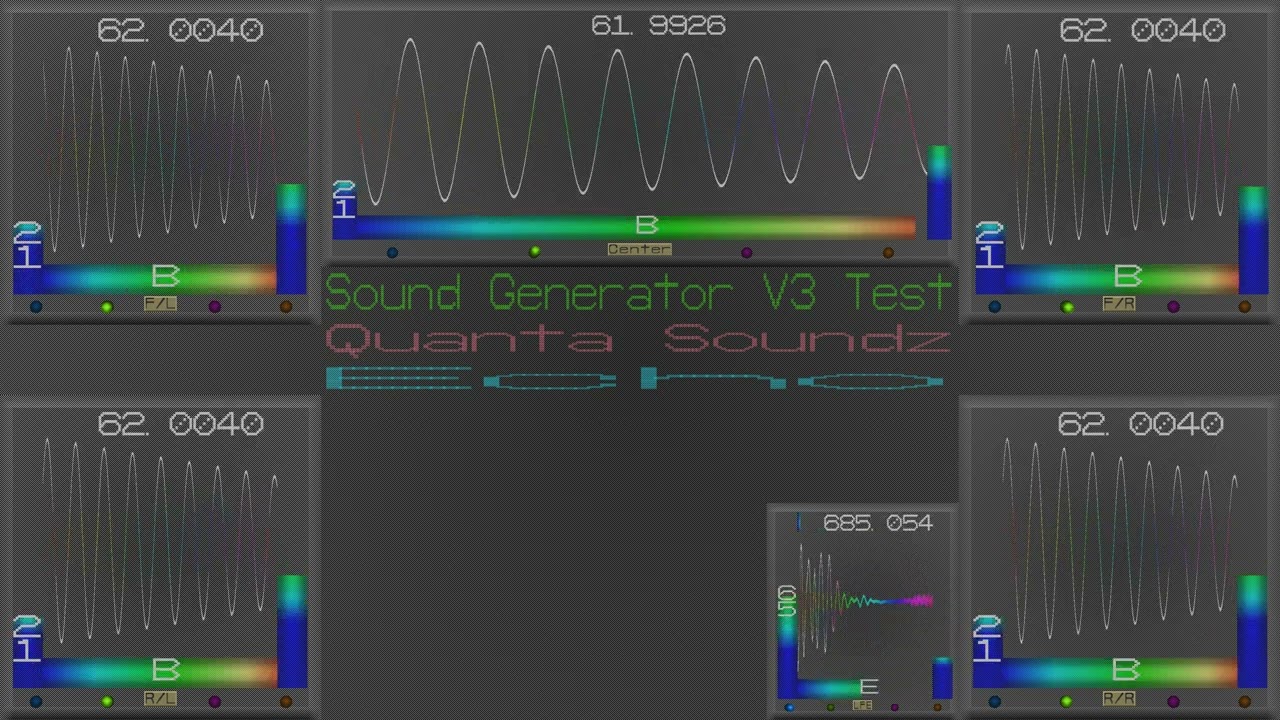Click the "Quanta Soundz" text
This screenshot has height=720, width=1280.
pyautogui.click(x=638, y=340)
